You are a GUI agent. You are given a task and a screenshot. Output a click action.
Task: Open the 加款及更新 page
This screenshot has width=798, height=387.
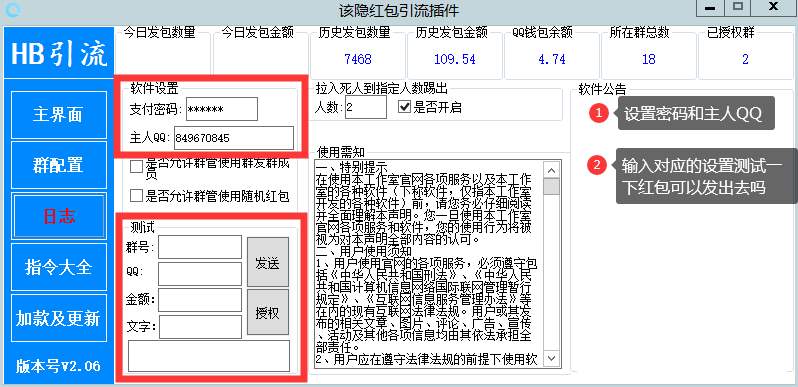pyautogui.click(x=59, y=318)
